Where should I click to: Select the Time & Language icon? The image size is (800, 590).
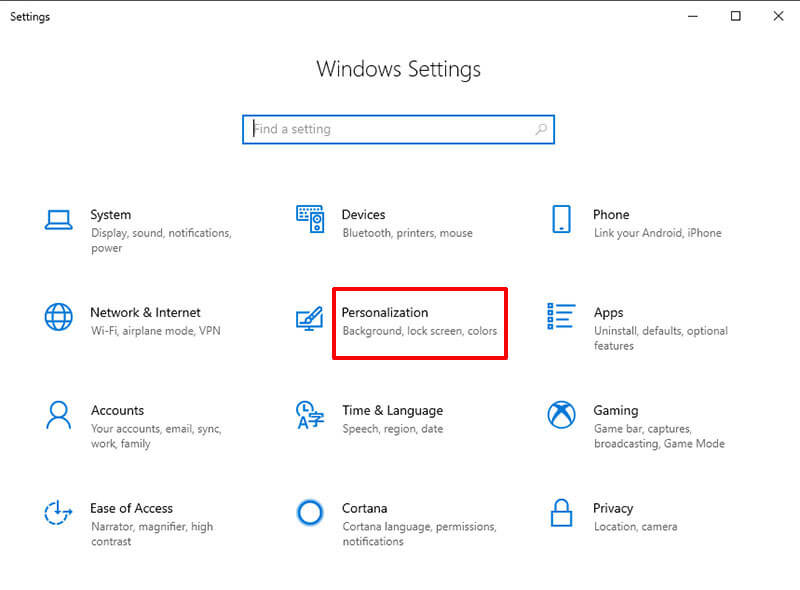[310, 415]
